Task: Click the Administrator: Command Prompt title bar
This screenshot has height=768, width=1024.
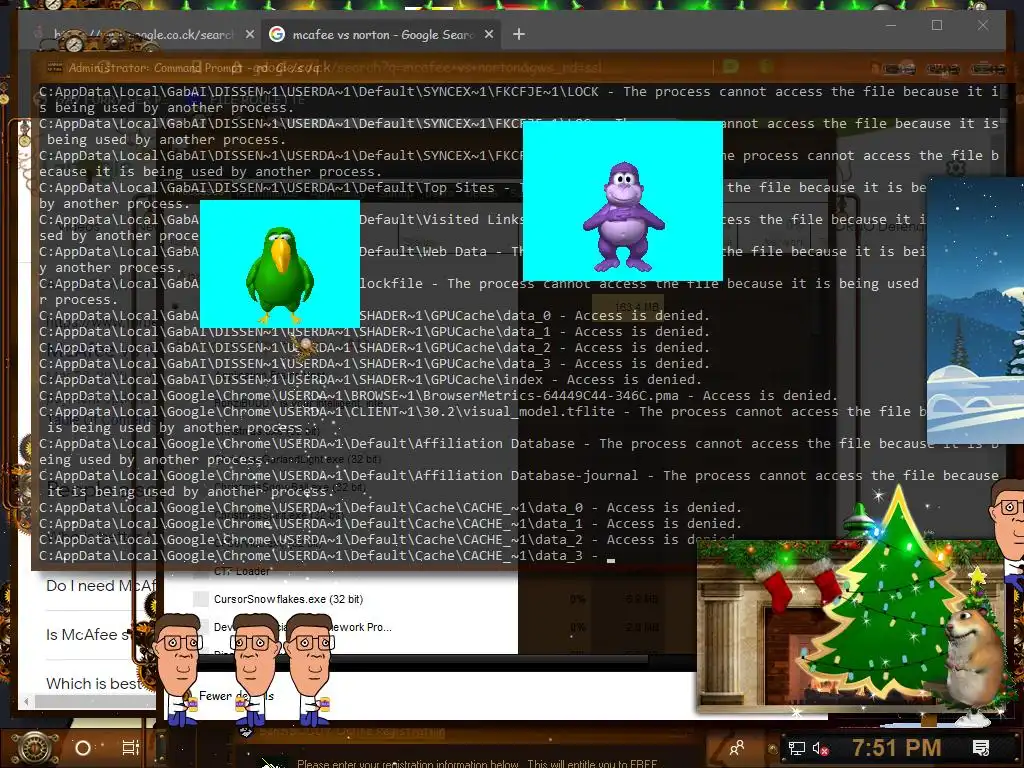Action: [x=457, y=67]
